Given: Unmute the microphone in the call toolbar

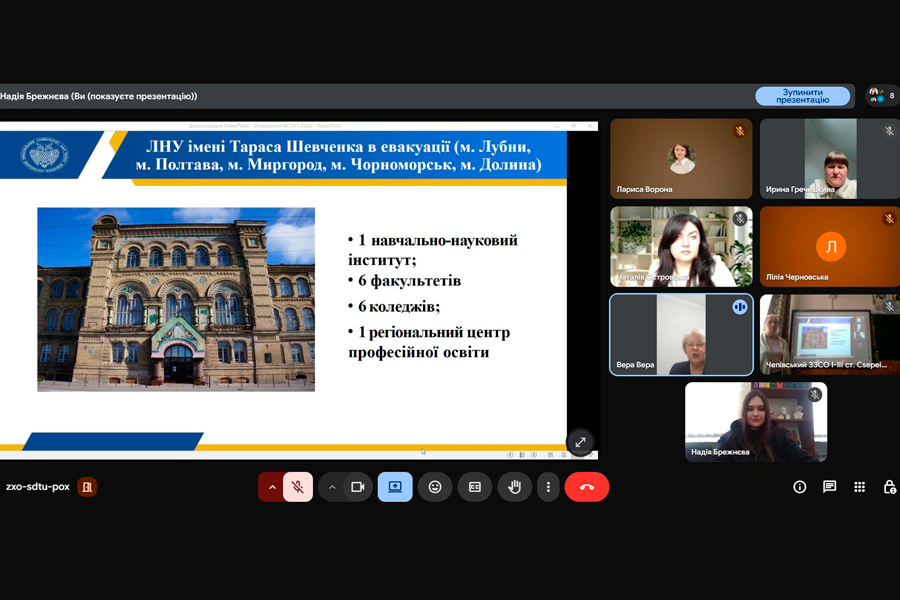Looking at the screenshot, I should tap(298, 487).
